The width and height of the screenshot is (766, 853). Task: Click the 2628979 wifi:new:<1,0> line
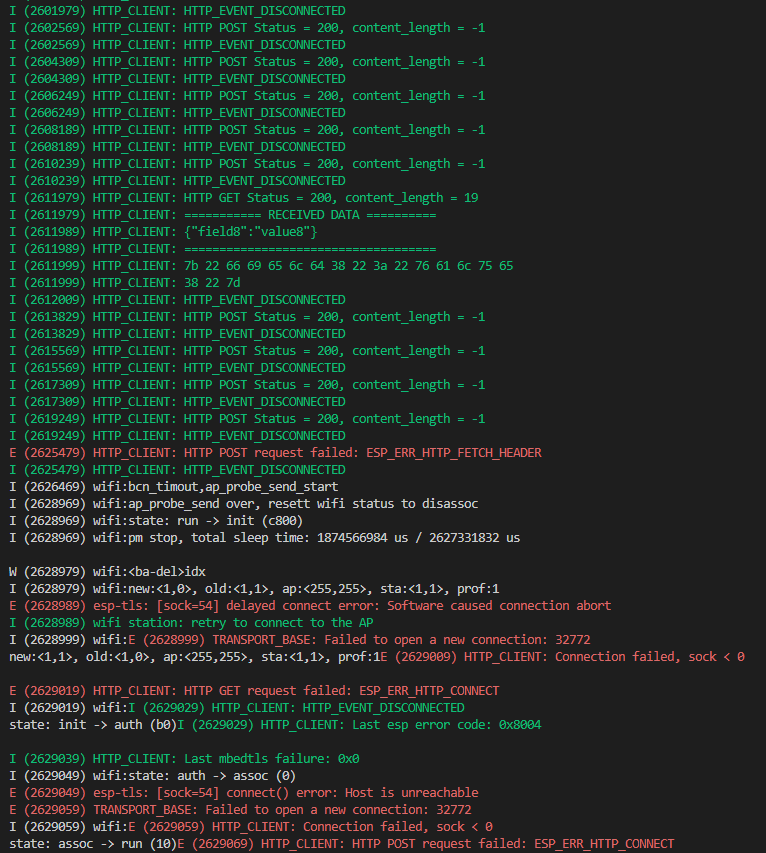254,589
